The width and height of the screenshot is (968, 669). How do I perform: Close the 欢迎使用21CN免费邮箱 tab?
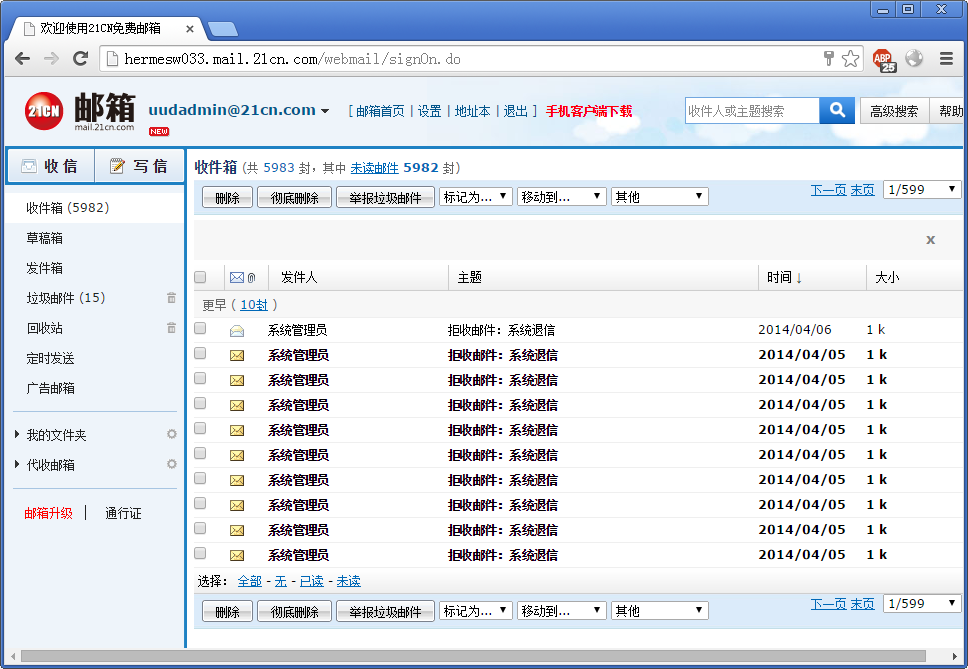(190, 28)
